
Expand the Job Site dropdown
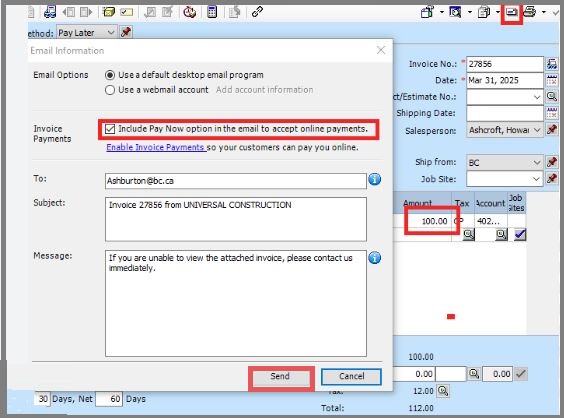537,179
